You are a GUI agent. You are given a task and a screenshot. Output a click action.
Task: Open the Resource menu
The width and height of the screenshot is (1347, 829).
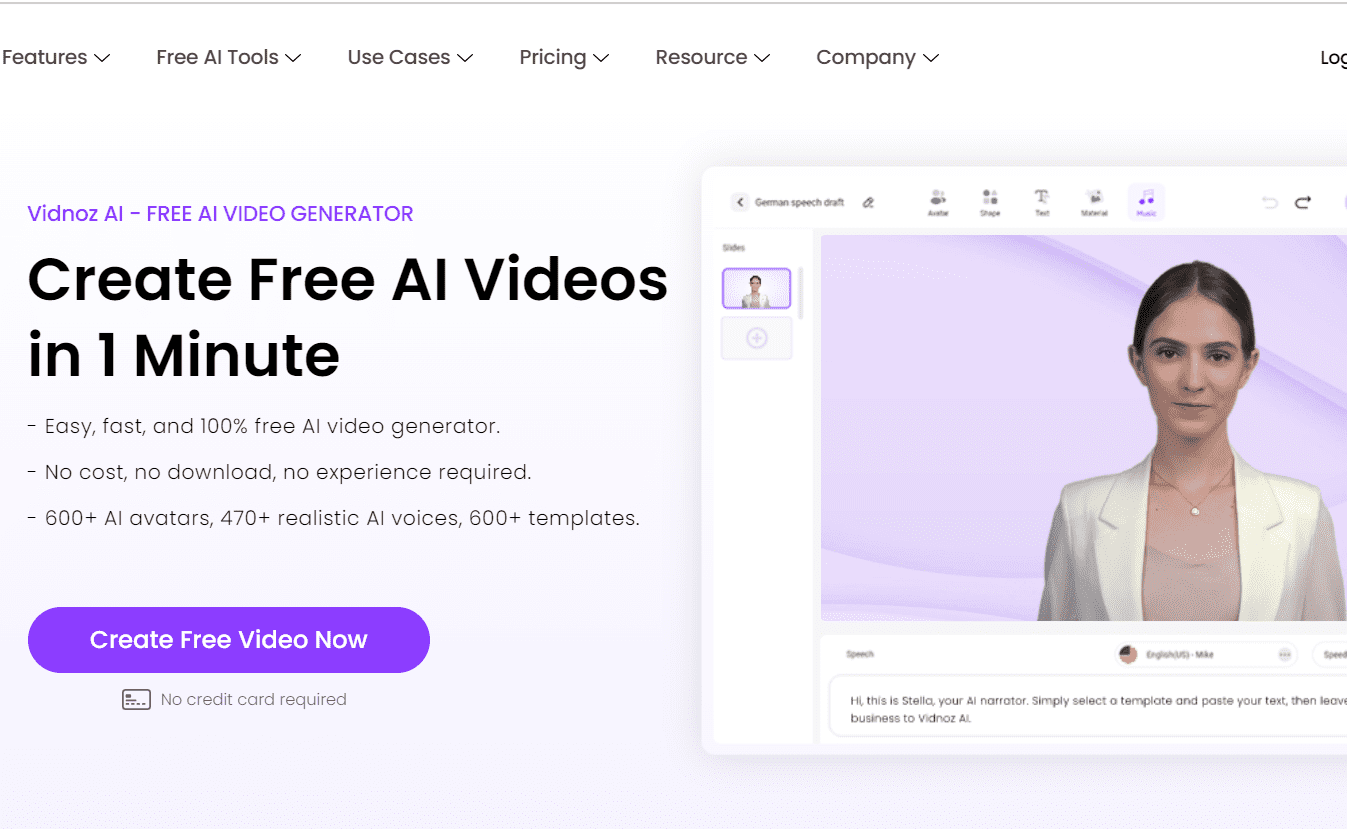[712, 57]
